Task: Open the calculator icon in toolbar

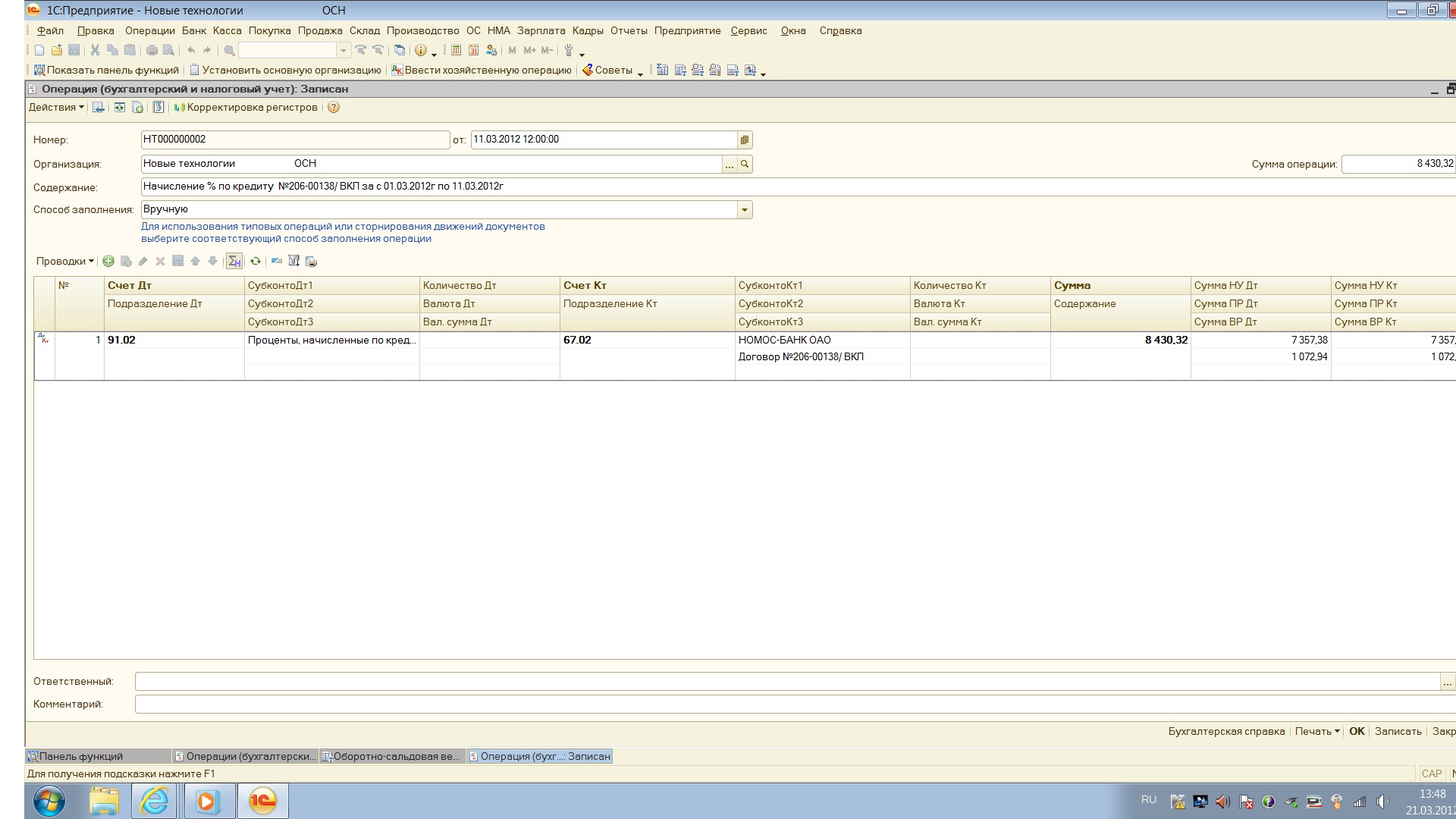Action: 456,51
